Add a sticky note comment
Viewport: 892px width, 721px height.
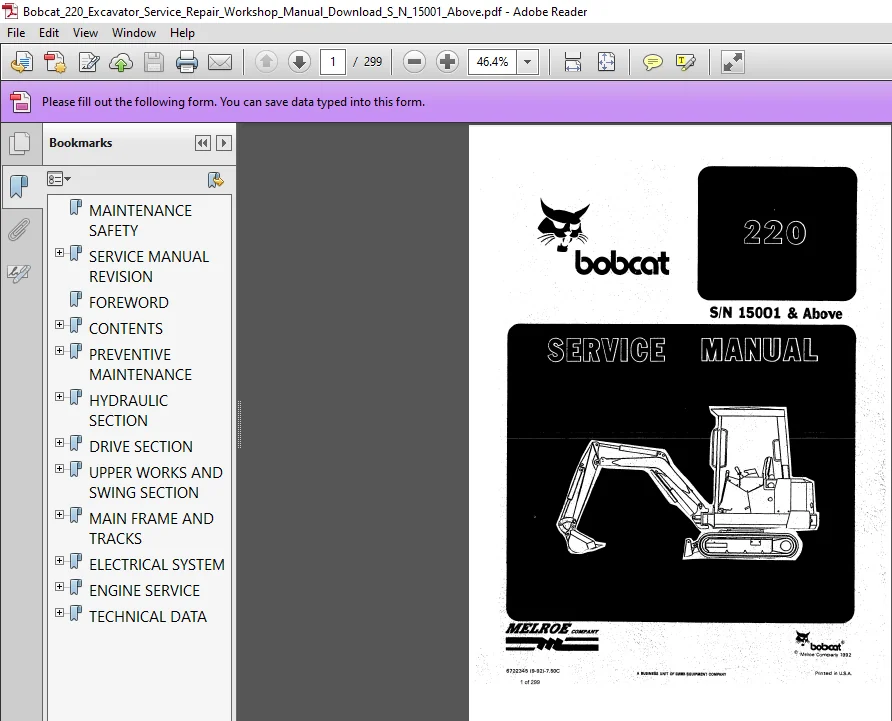coord(653,61)
